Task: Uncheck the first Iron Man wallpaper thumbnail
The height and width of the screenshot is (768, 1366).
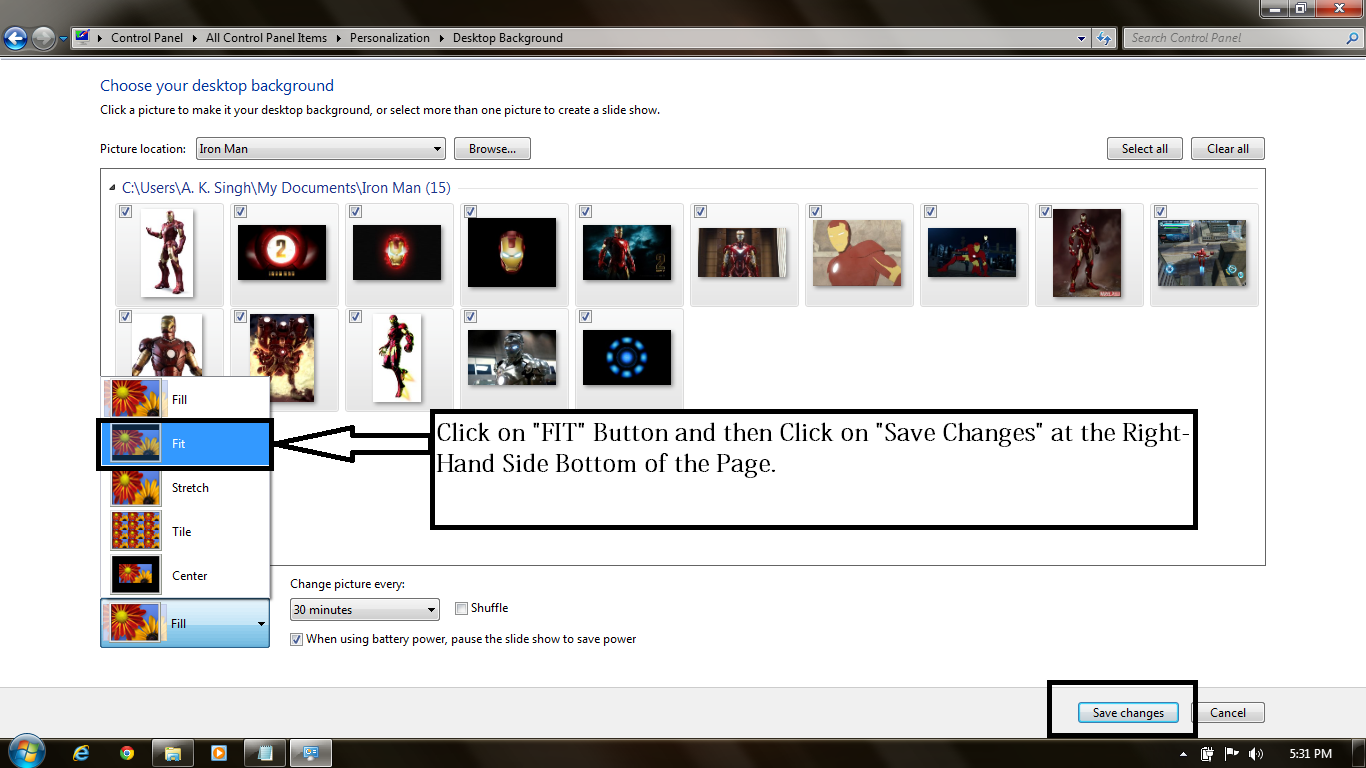Action: 125,211
